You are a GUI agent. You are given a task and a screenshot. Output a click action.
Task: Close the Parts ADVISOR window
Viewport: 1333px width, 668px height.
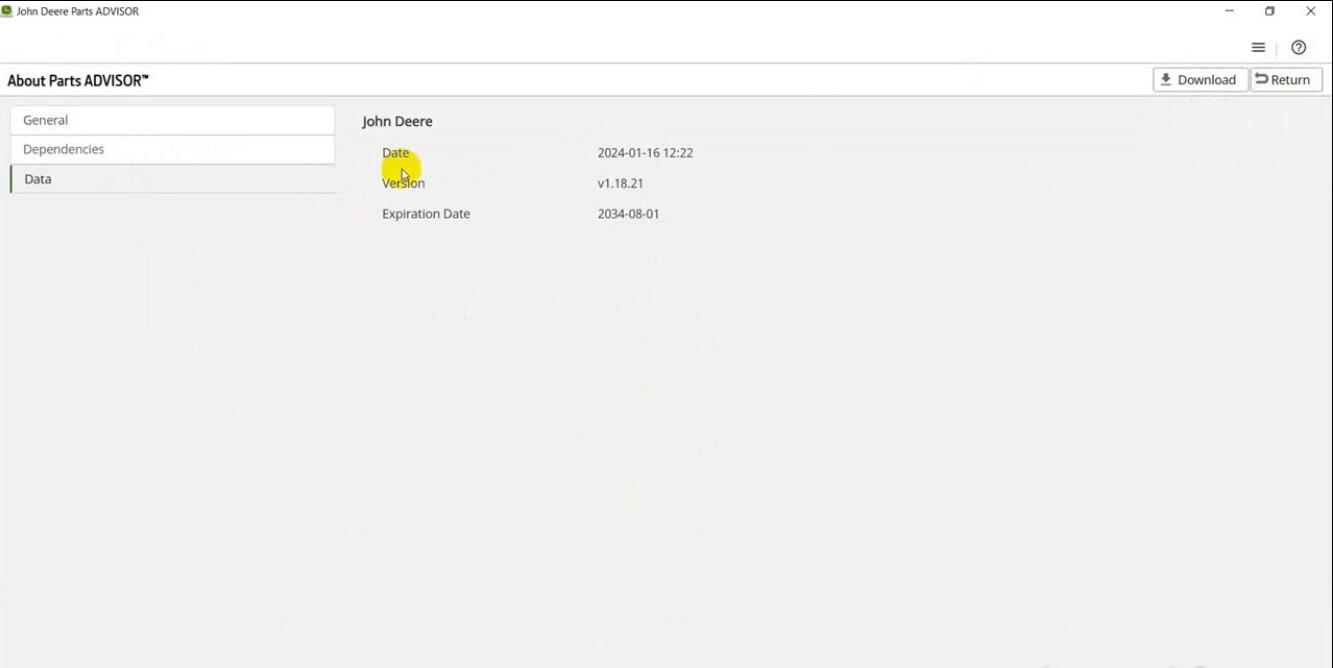click(x=1310, y=11)
